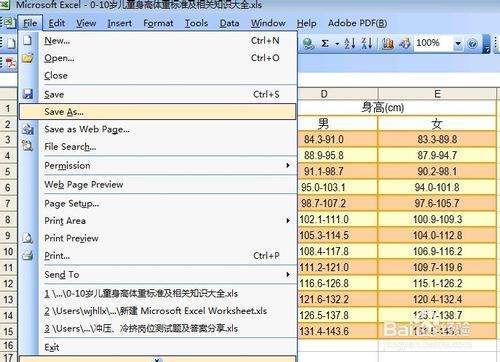Click the Drawing toolbar icon
This screenshot has width=500, height=362.
point(405,43)
